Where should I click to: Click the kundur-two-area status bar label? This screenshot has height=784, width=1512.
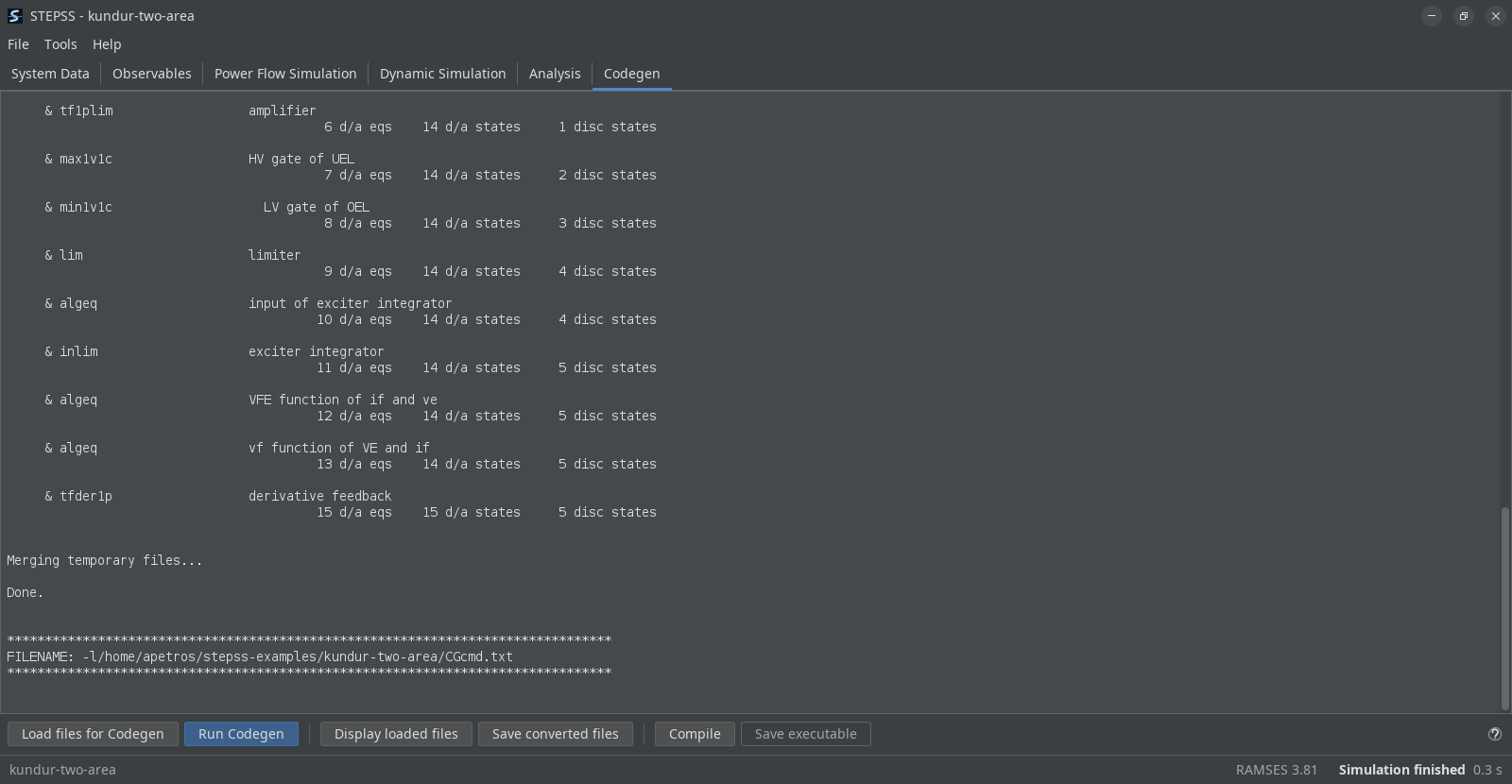(x=62, y=770)
